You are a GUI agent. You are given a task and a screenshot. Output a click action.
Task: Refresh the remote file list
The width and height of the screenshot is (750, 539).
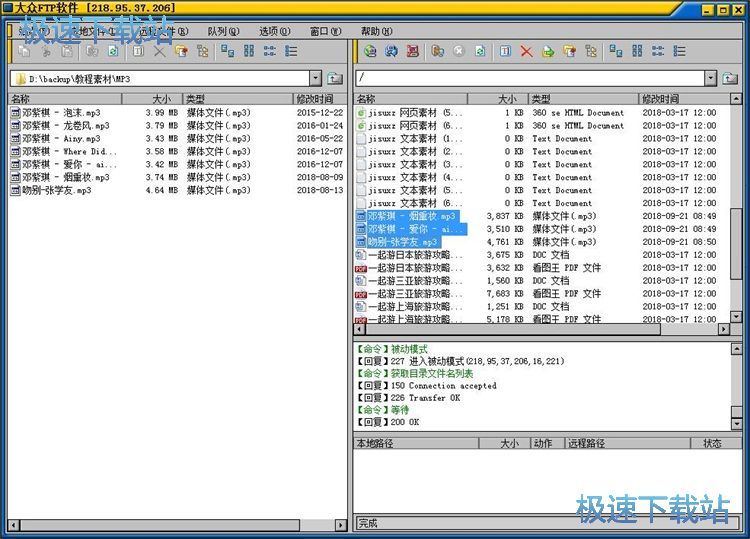coord(480,51)
